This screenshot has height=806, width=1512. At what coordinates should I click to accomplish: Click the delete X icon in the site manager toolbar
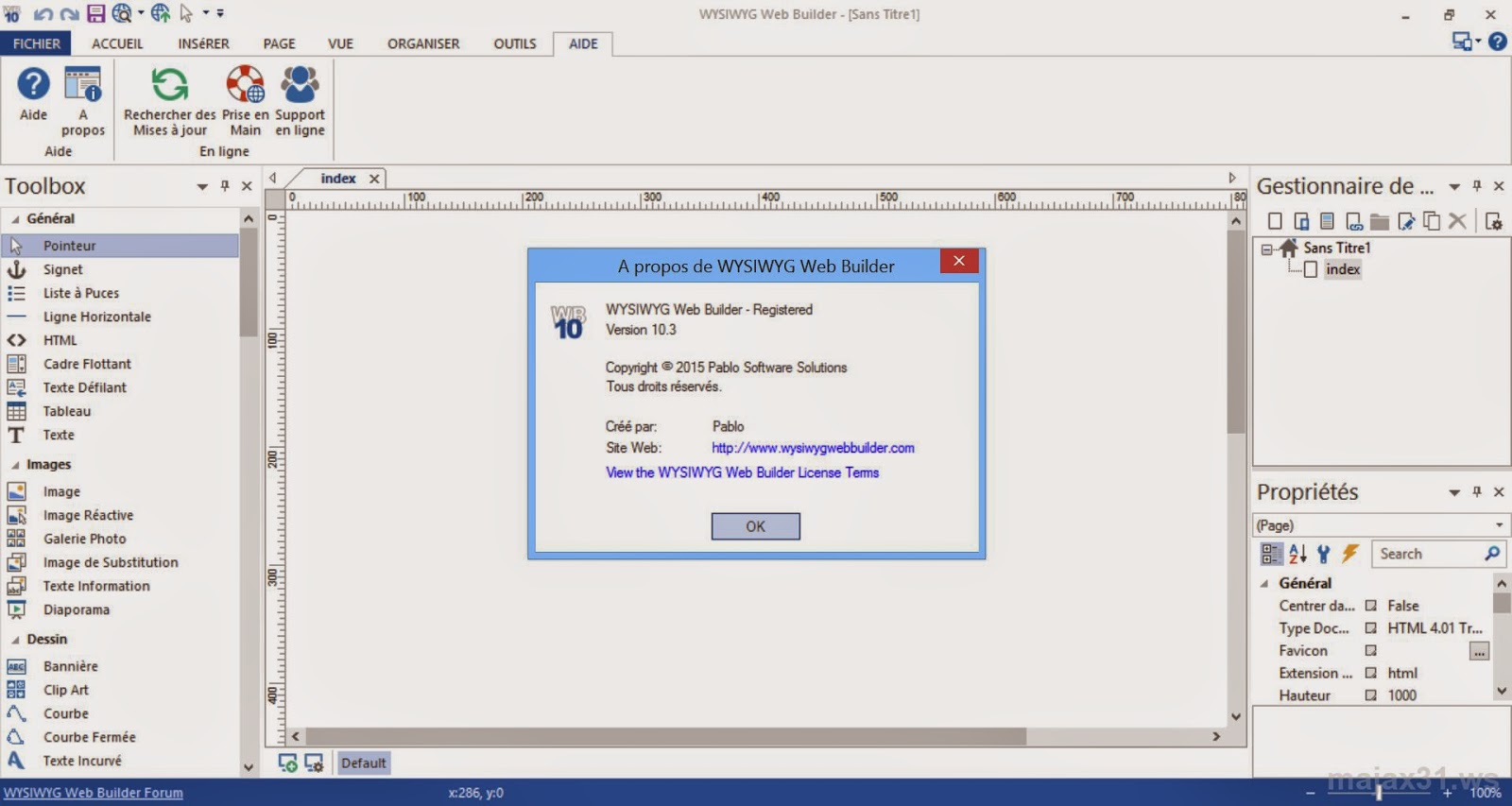point(1457,221)
